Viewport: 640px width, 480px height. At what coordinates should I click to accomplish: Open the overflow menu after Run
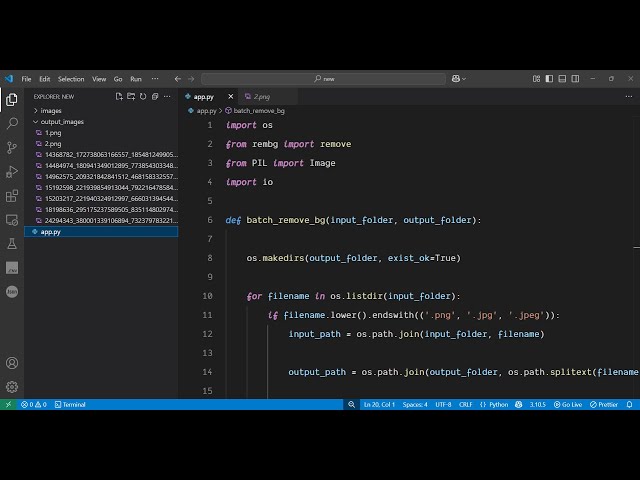tap(155, 79)
